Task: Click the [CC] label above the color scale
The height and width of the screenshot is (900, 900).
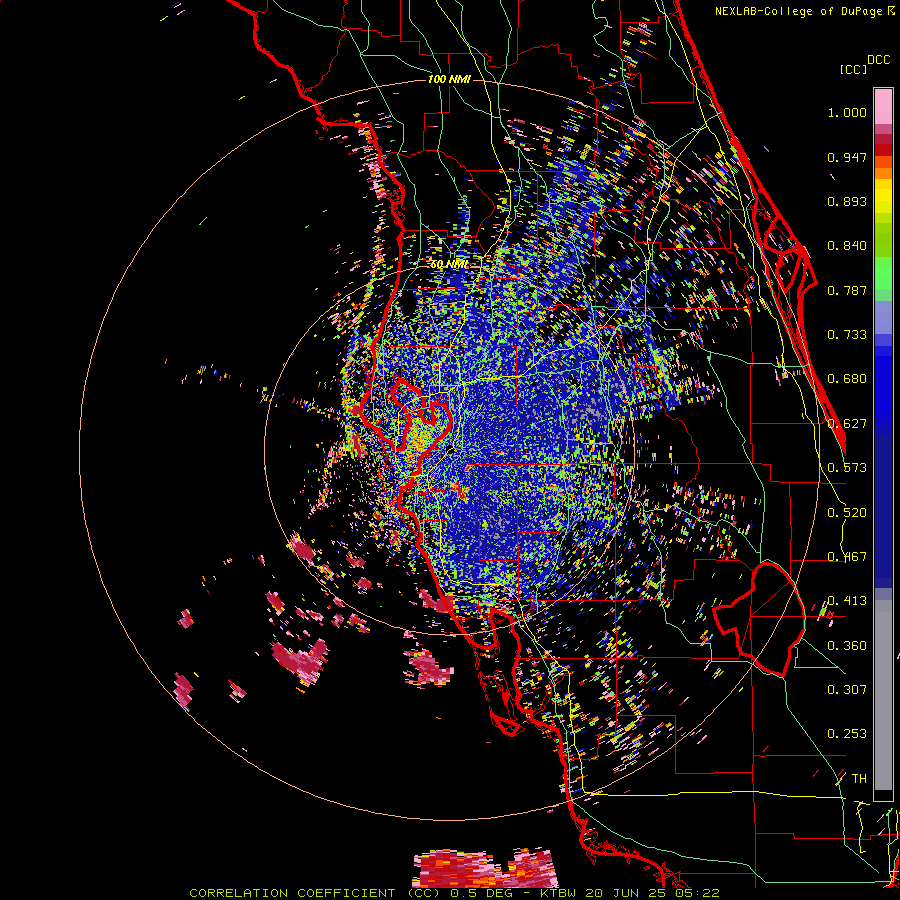Action: pyautogui.click(x=853, y=69)
